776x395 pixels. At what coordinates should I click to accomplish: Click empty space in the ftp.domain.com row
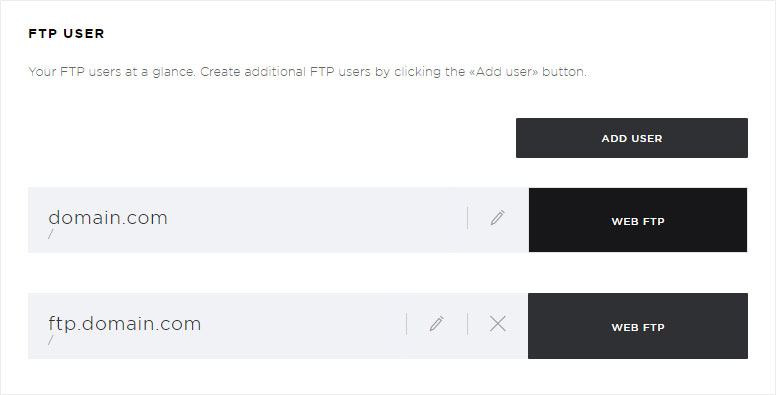point(302,326)
